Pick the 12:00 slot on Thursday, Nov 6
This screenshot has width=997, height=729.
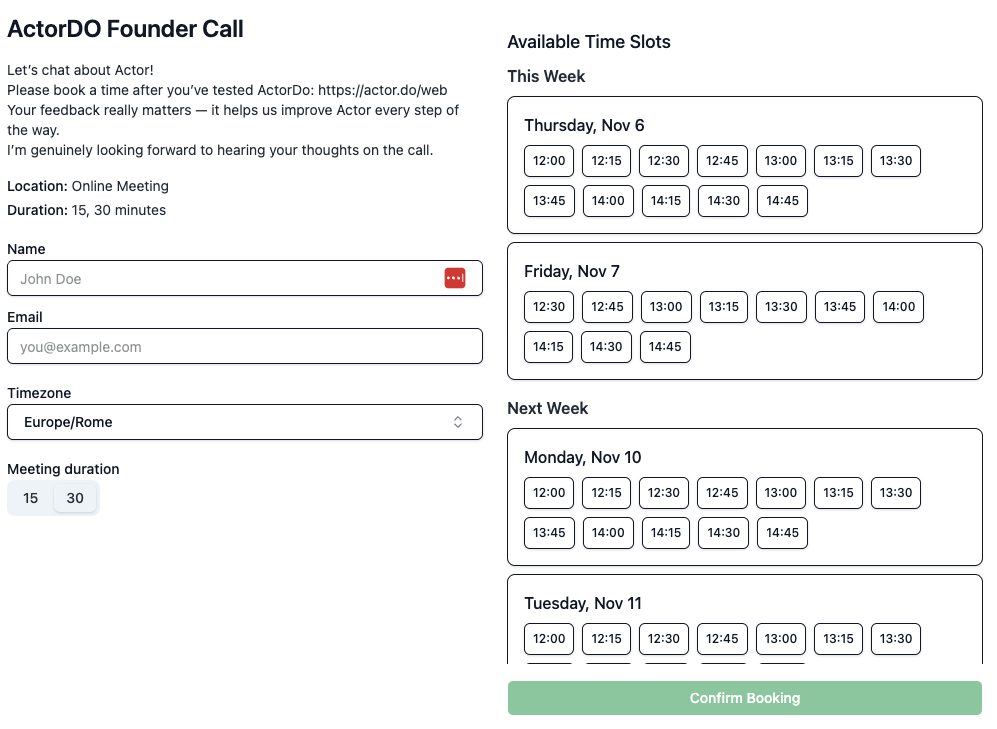pos(549,161)
